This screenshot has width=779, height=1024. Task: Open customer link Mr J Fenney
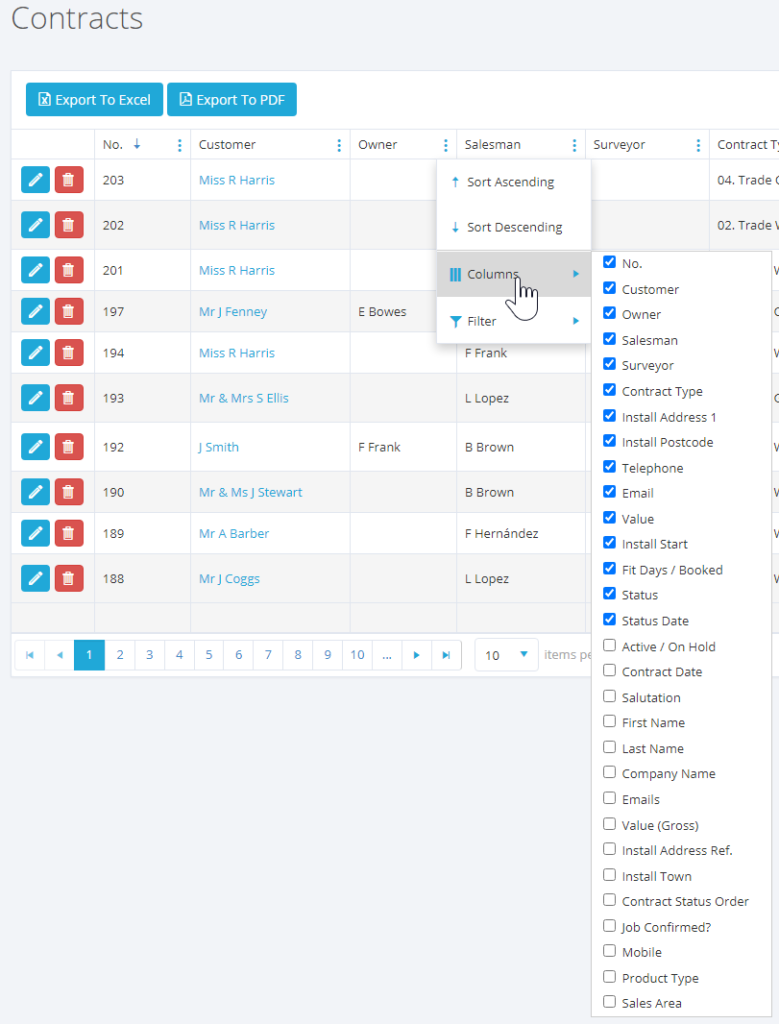(x=233, y=311)
